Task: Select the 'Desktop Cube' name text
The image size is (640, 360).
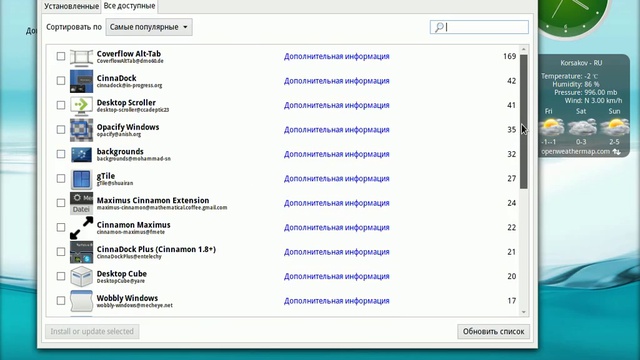Action: coord(122,274)
